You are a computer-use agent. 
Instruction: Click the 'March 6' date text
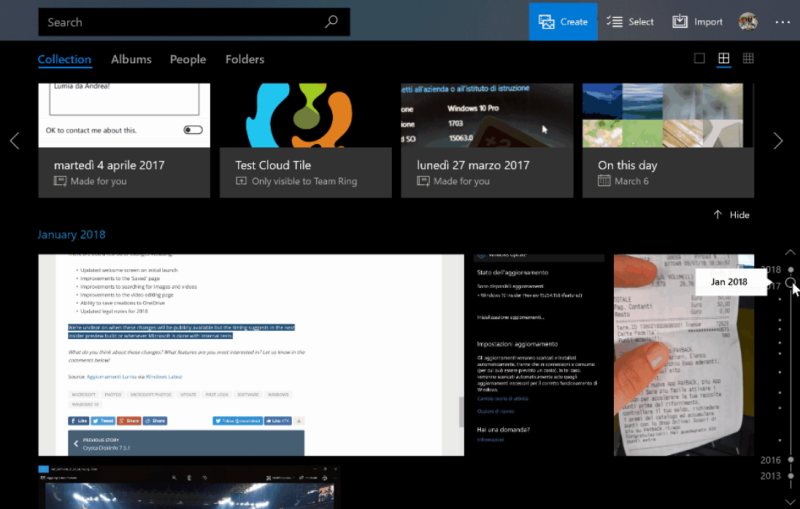pyautogui.click(x=632, y=181)
